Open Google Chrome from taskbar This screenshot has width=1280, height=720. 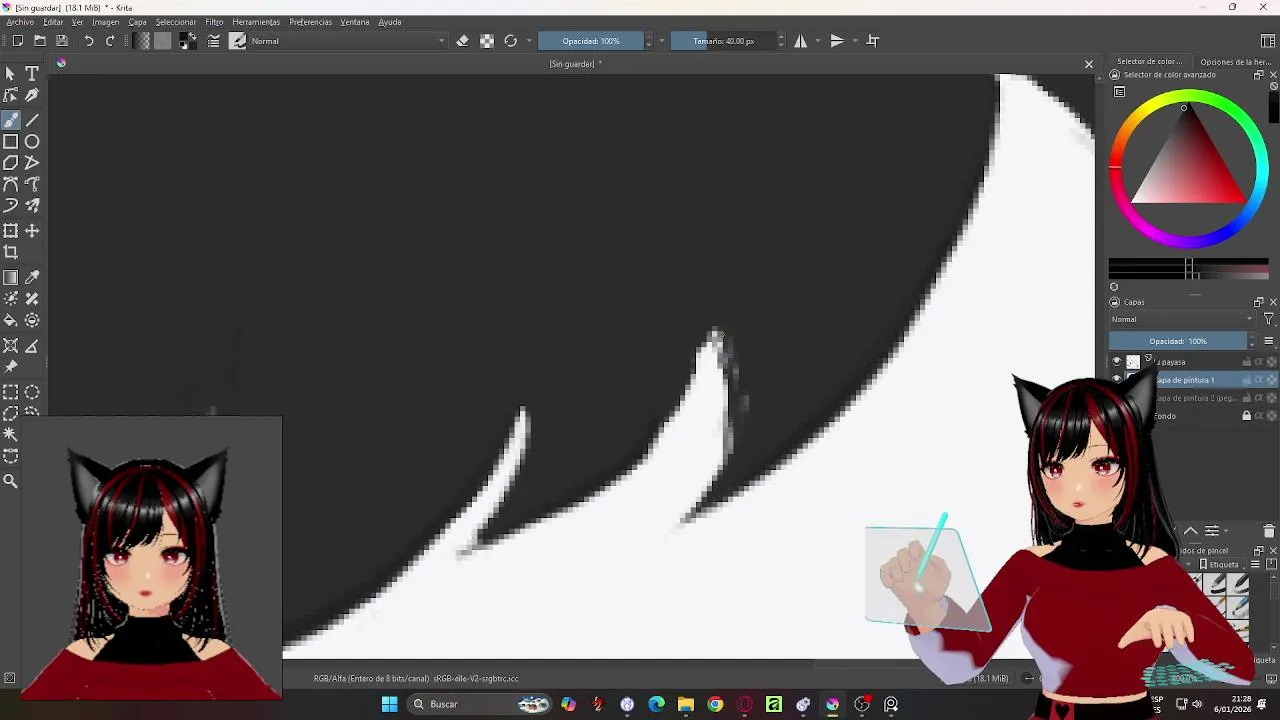click(715, 704)
